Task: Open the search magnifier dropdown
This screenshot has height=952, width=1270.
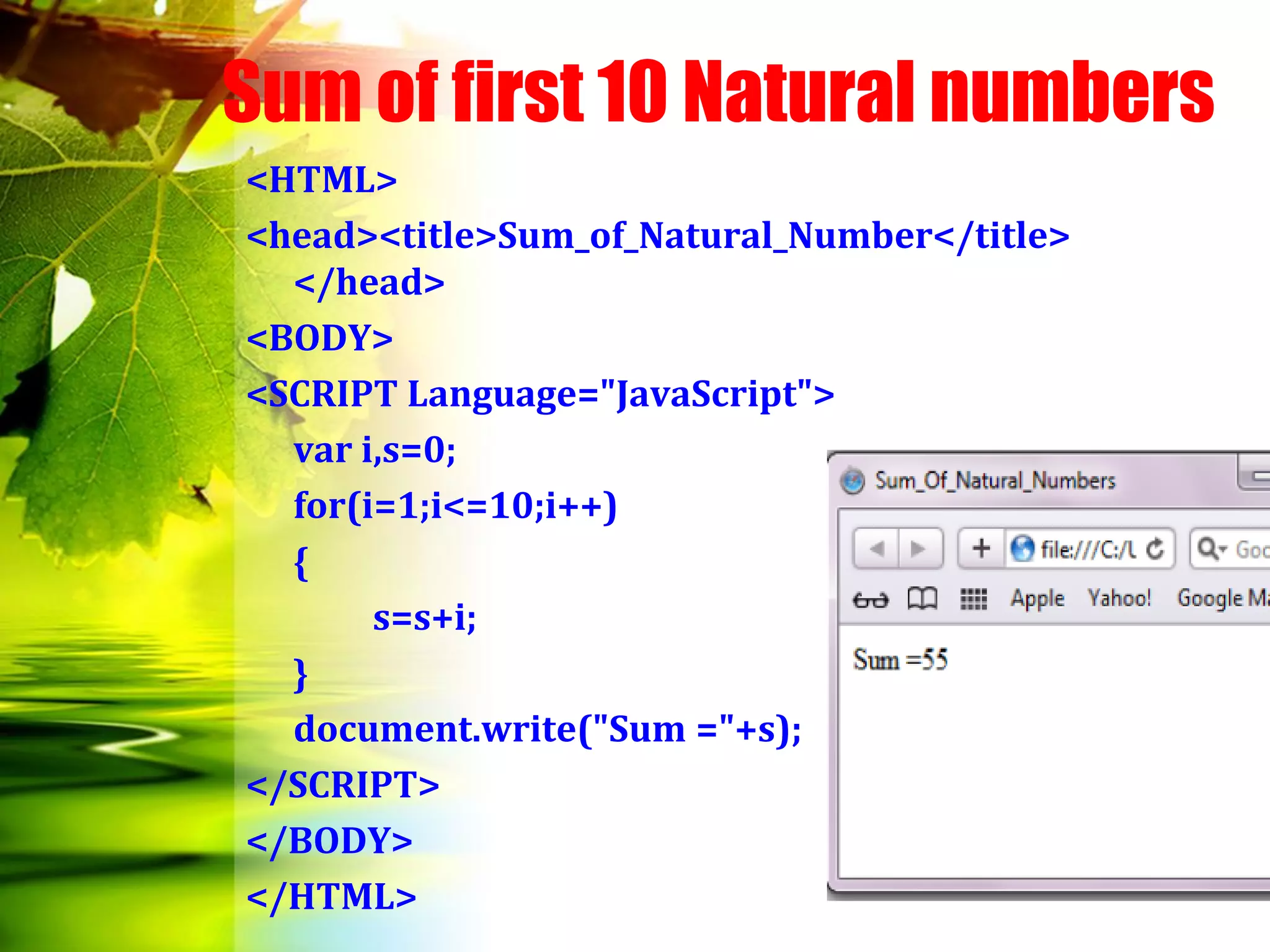Action: [x=1212, y=549]
